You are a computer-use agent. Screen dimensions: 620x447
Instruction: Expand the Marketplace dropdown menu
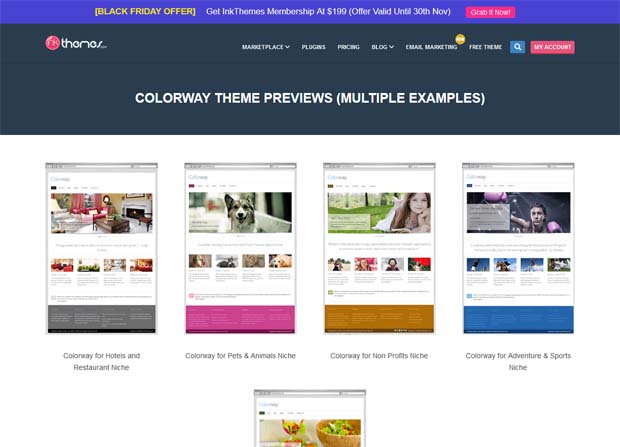[266, 47]
